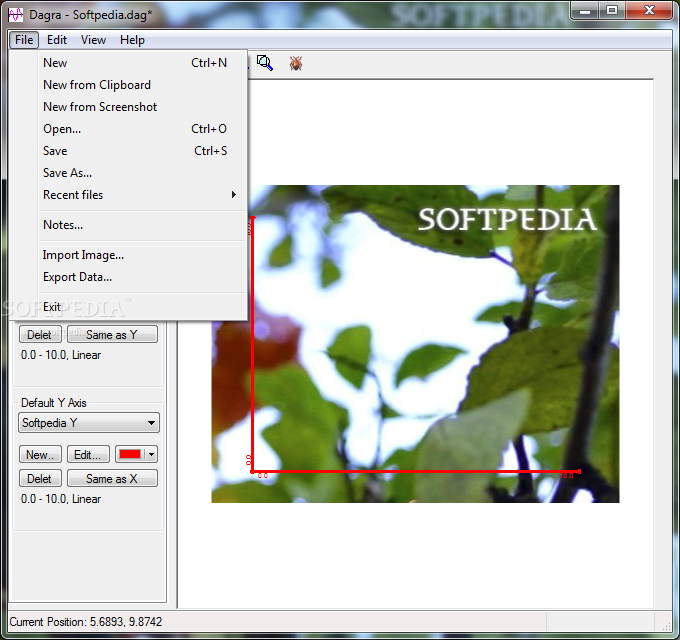This screenshot has width=680, height=640.
Task: Maximize the Dagra window
Action: coord(612,11)
